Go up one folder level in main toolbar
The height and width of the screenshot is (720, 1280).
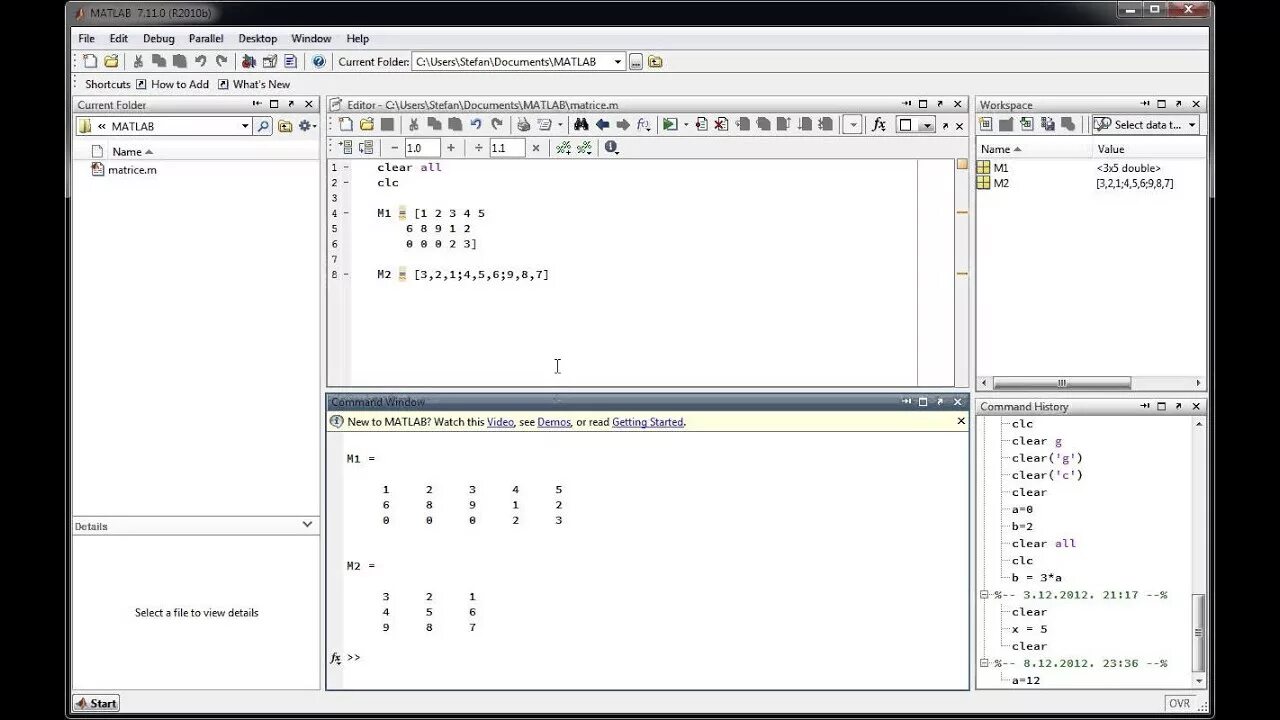point(655,61)
